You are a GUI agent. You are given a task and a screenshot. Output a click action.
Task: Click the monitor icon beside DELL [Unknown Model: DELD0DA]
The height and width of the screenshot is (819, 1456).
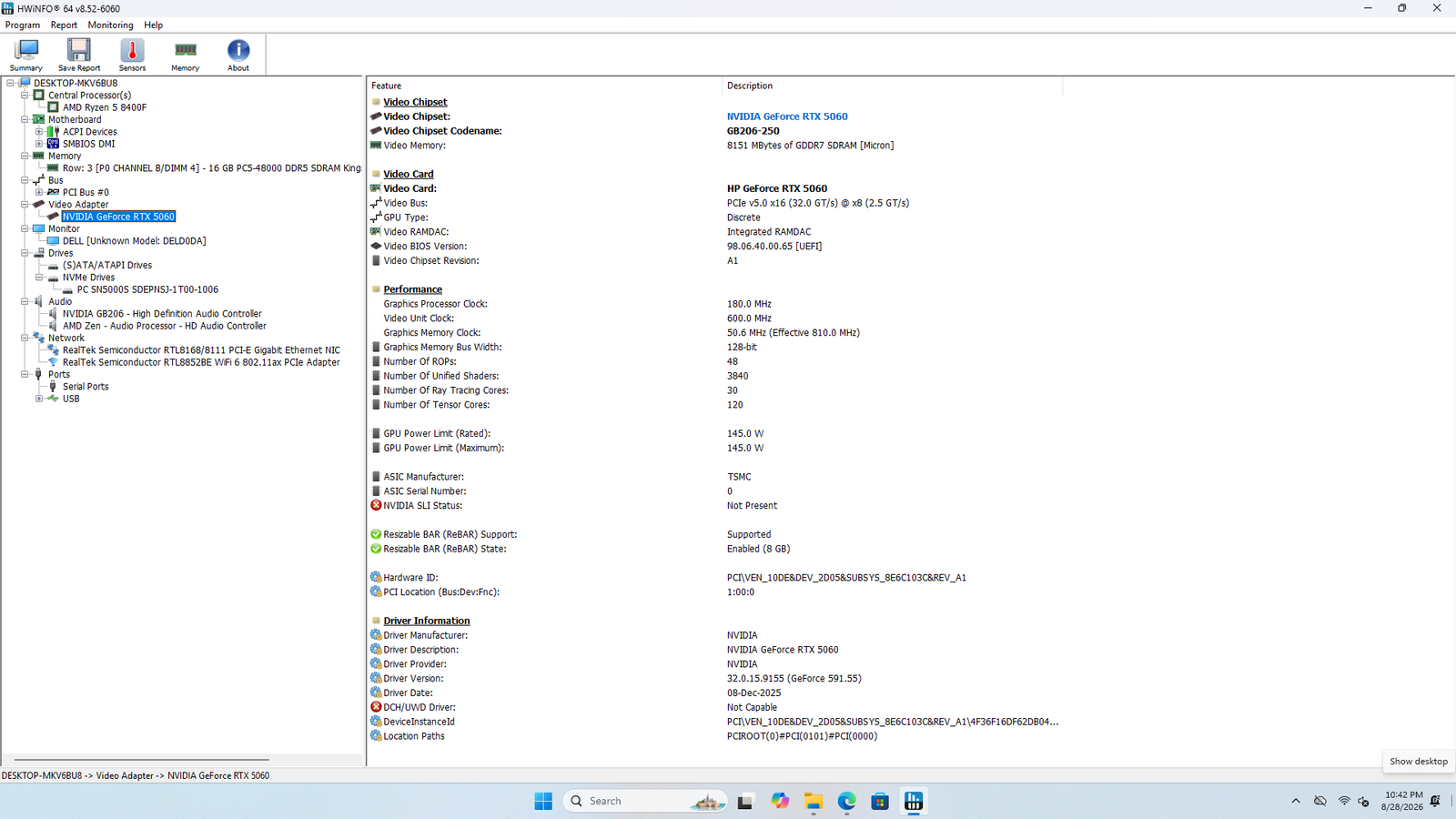pyautogui.click(x=53, y=241)
